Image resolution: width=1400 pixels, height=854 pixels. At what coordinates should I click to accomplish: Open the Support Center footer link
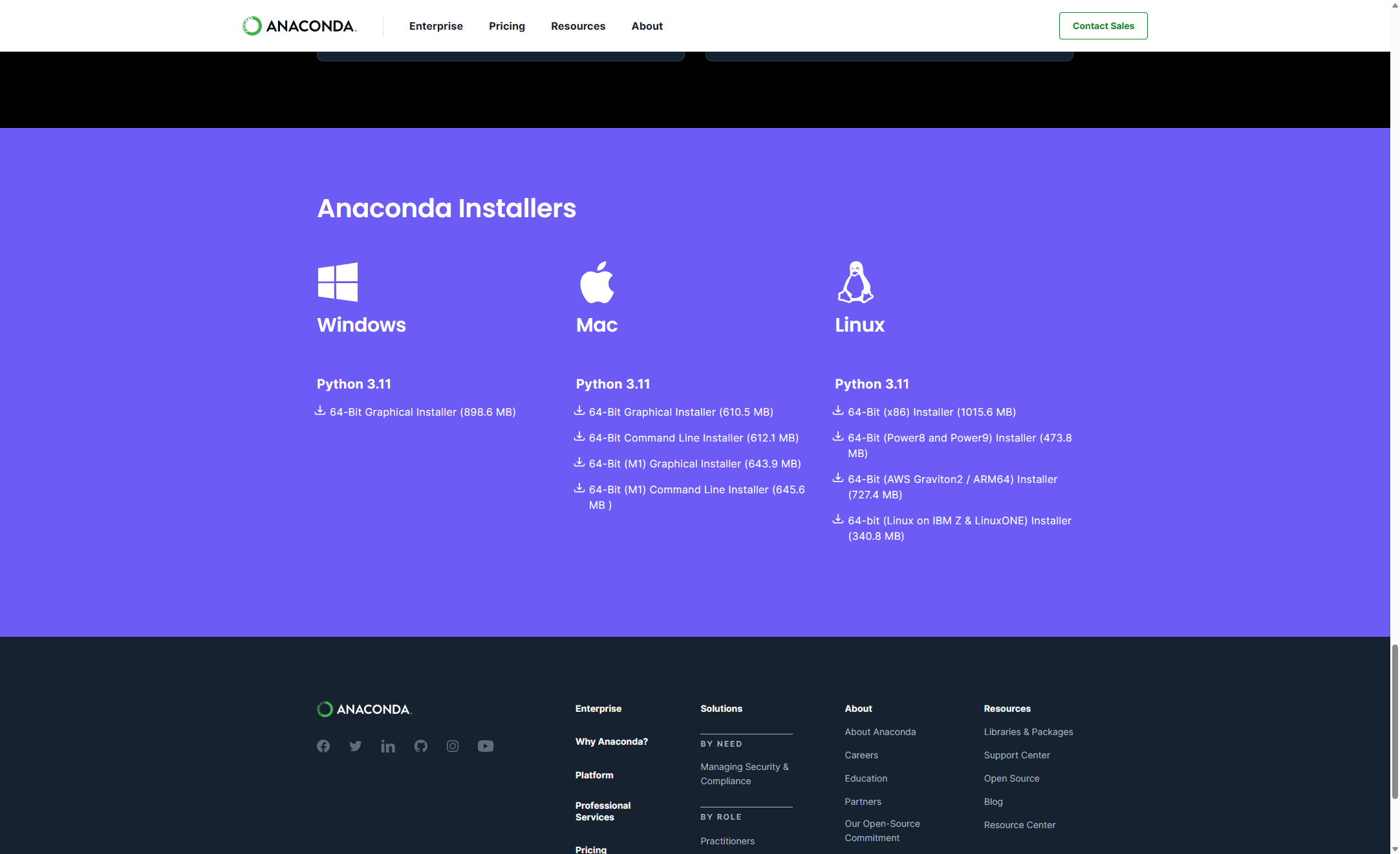click(x=1017, y=755)
